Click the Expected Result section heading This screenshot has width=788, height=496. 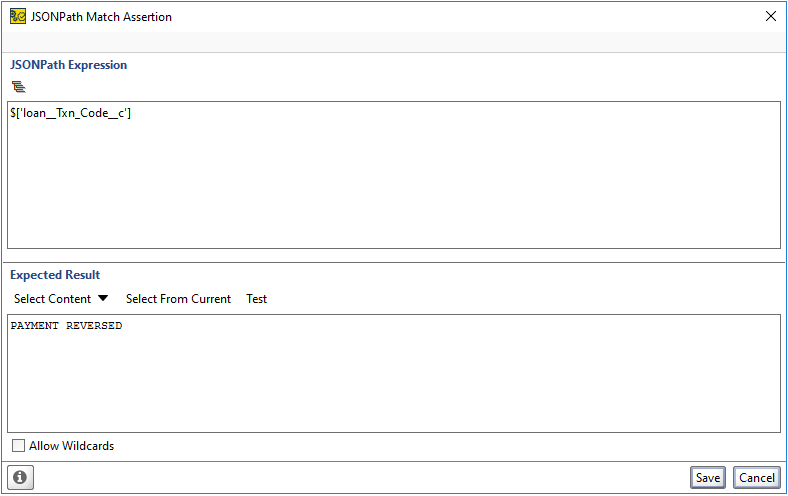coord(55,275)
